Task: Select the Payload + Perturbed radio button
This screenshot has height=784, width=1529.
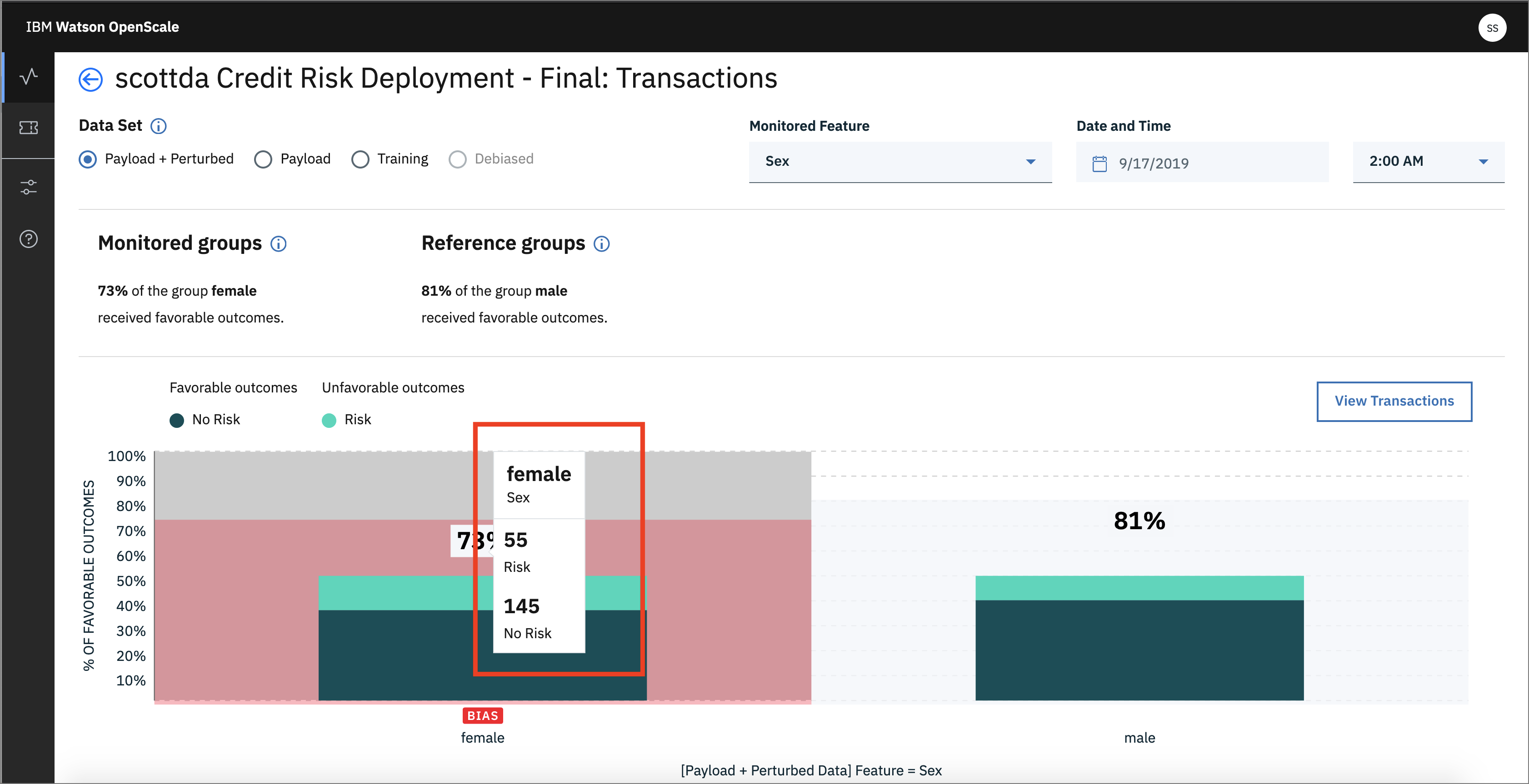Action: 88,159
